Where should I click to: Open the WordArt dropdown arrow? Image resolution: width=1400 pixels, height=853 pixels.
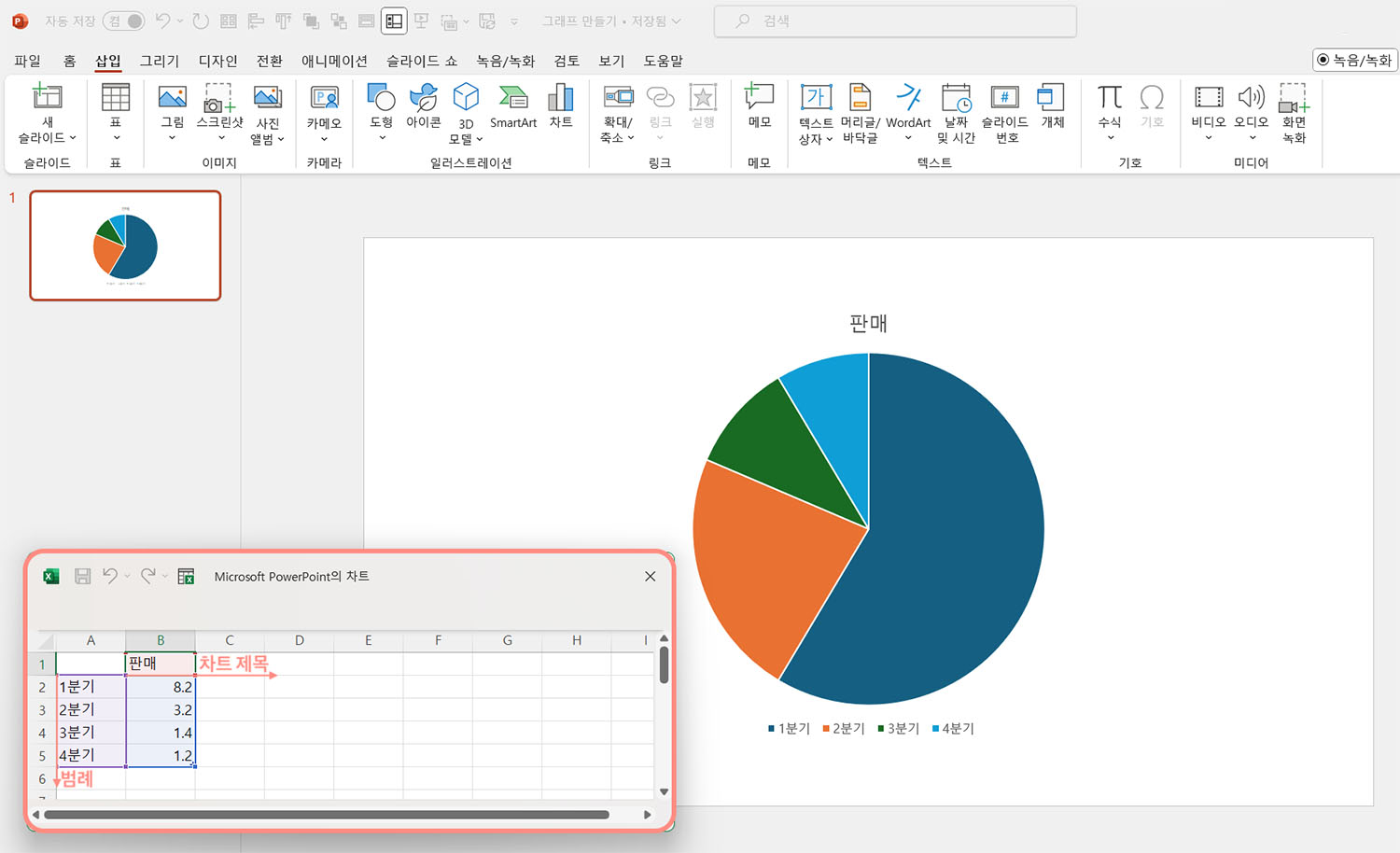click(908, 138)
